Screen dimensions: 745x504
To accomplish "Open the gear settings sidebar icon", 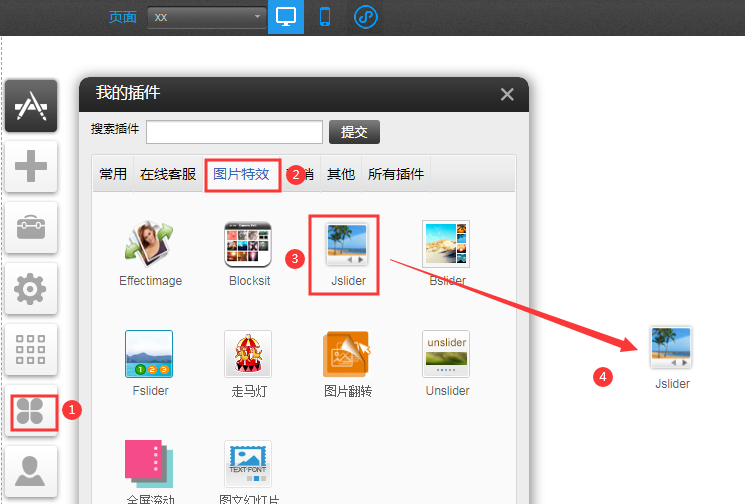I will (x=31, y=289).
